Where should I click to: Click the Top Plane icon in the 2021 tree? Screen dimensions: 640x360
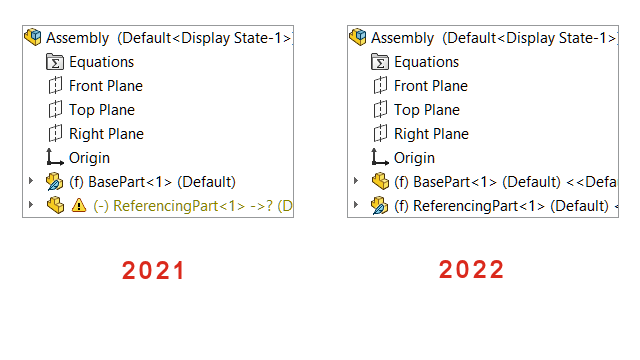tap(55, 109)
